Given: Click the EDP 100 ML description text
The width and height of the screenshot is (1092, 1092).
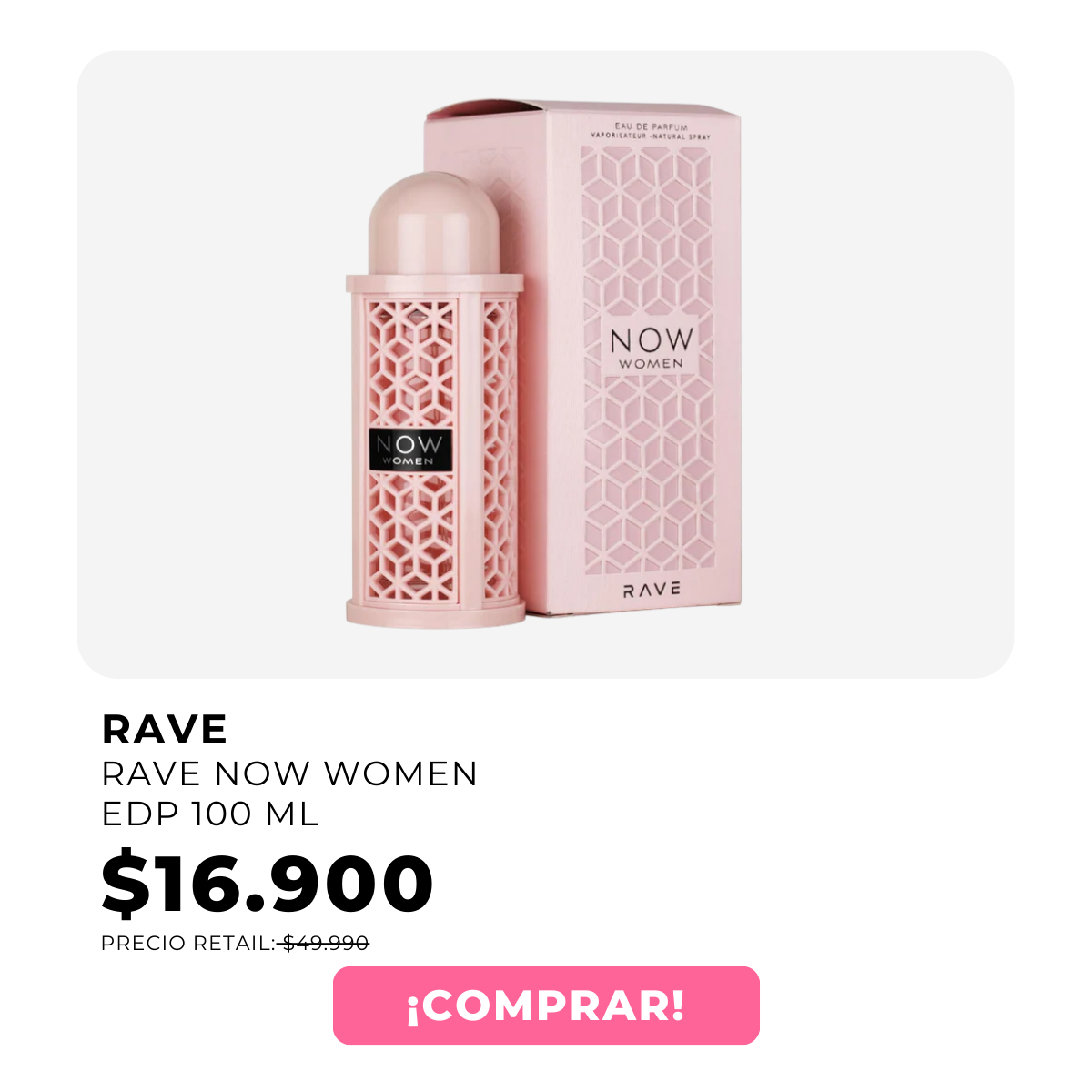Looking at the screenshot, I should coord(210,814).
